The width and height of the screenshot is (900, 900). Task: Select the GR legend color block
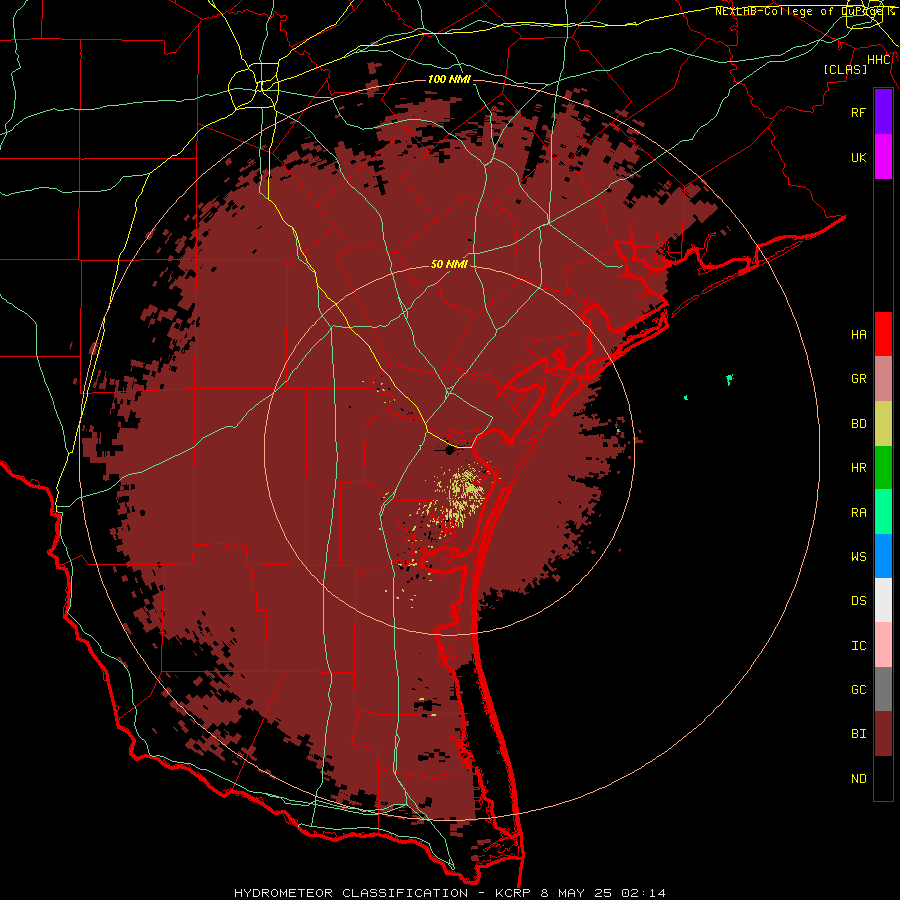[883, 379]
